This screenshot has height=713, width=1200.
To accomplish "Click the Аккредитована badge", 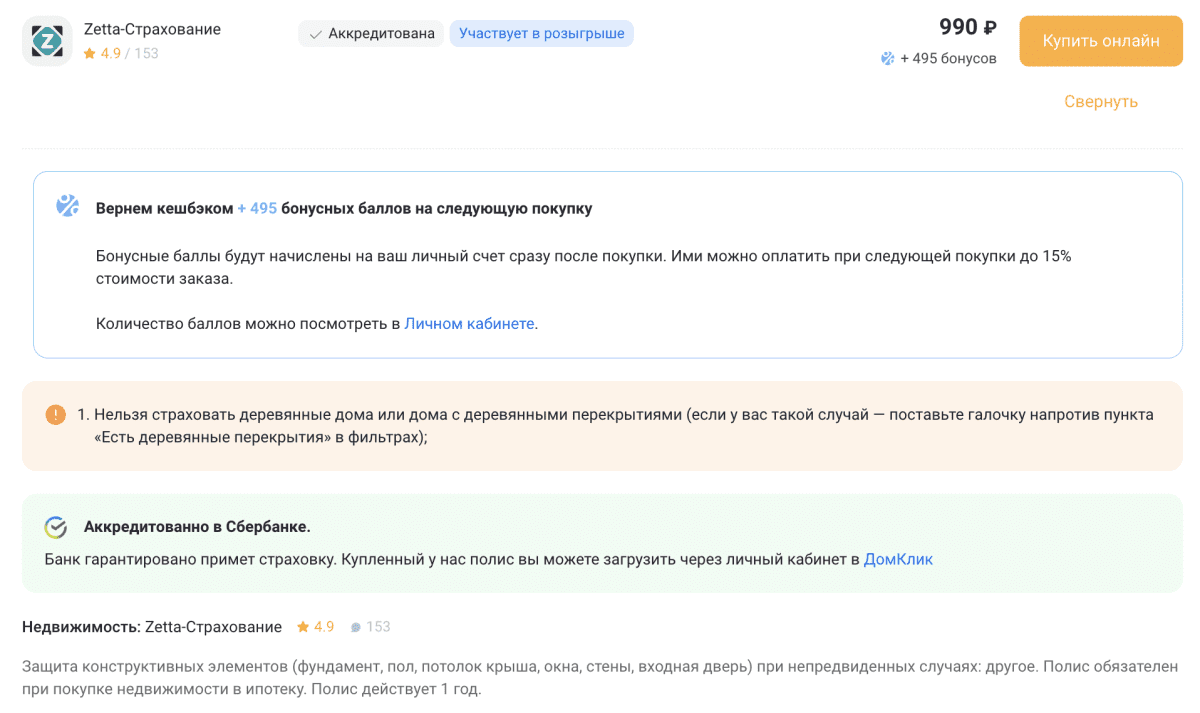I will [x=371, y=34].
